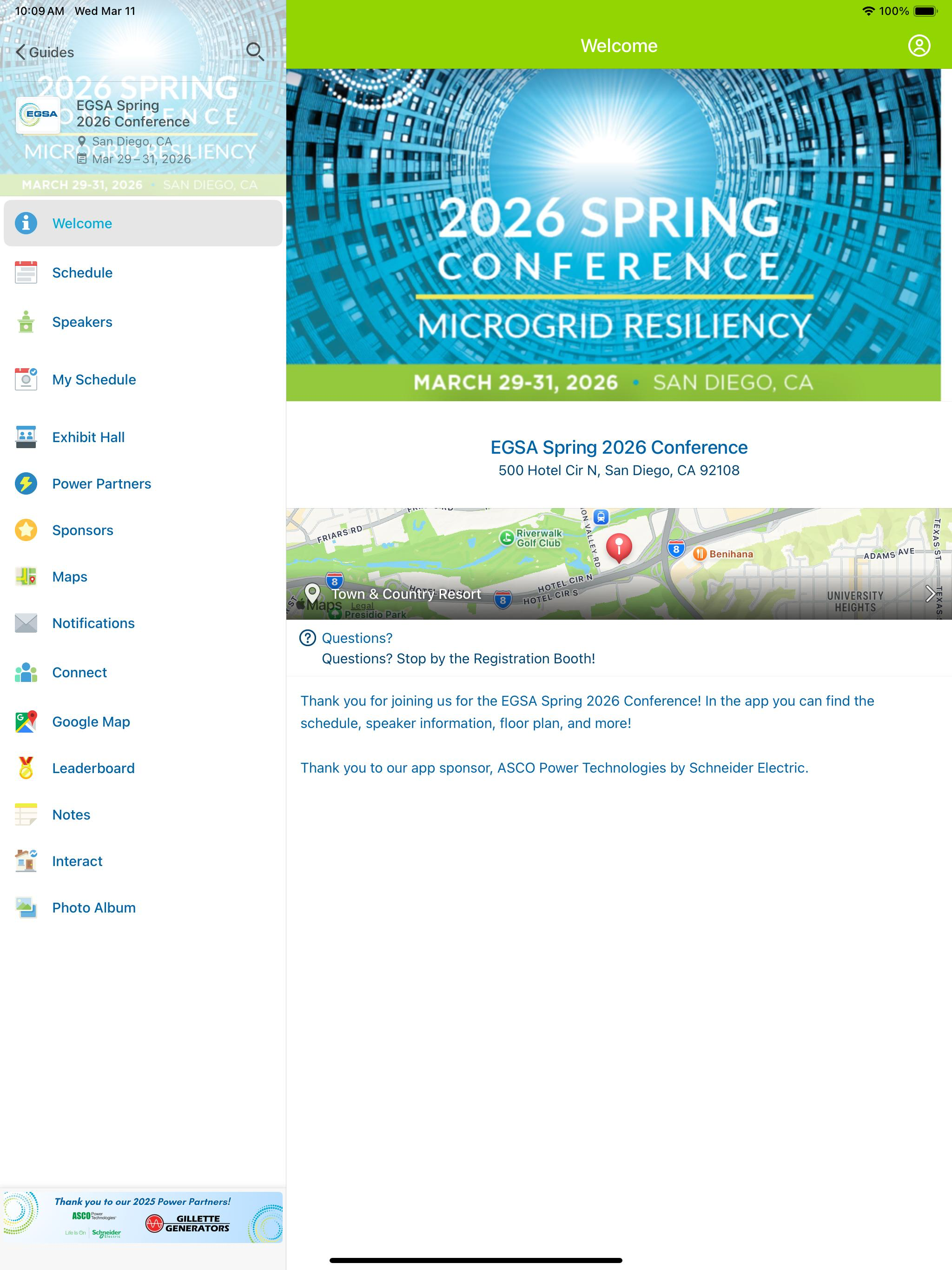Click the Wi-Fi status icon
Viewport: 952px width, 1270px height.
(868, 11)
